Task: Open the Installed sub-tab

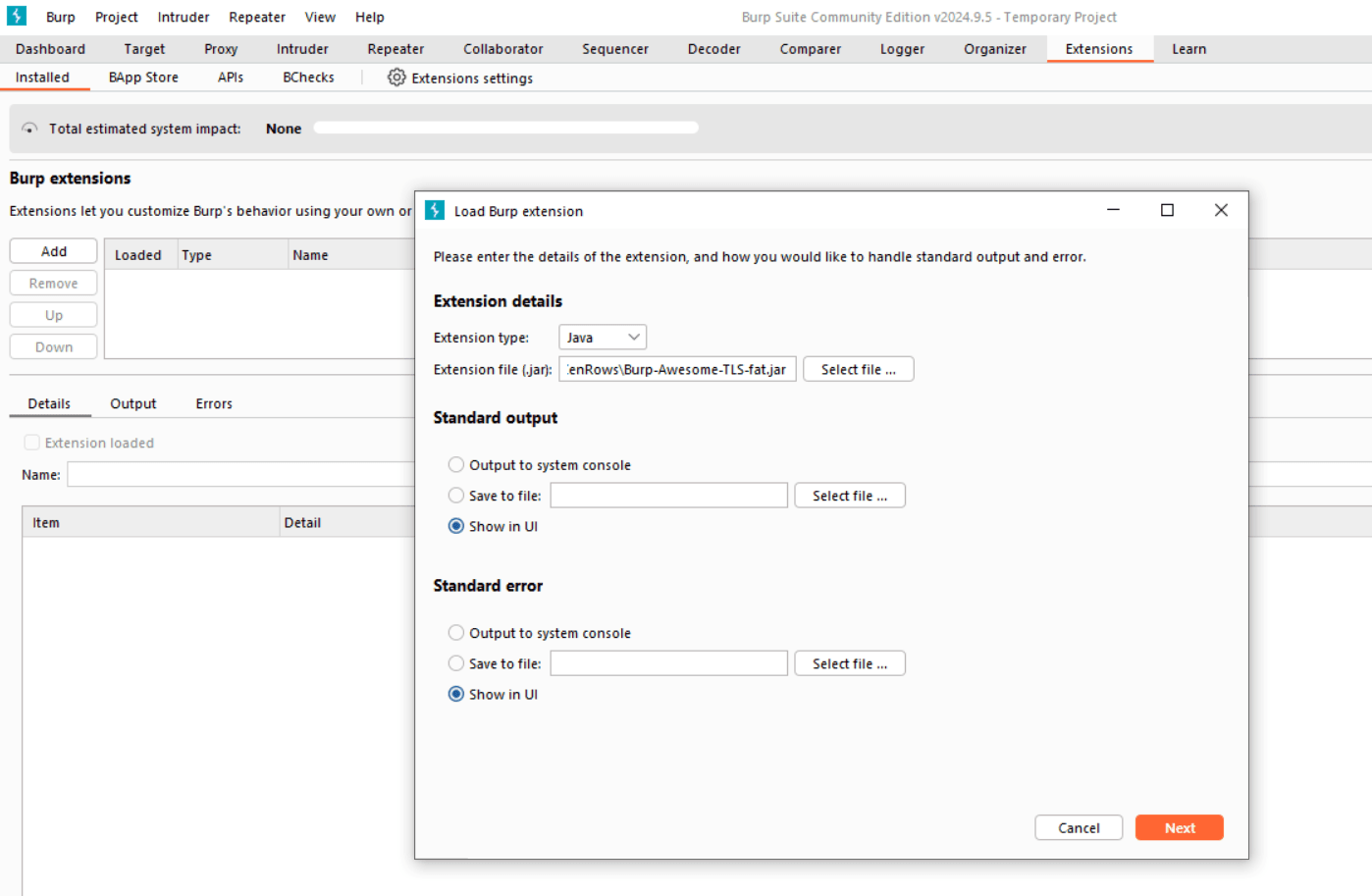Action: point(42,78)
